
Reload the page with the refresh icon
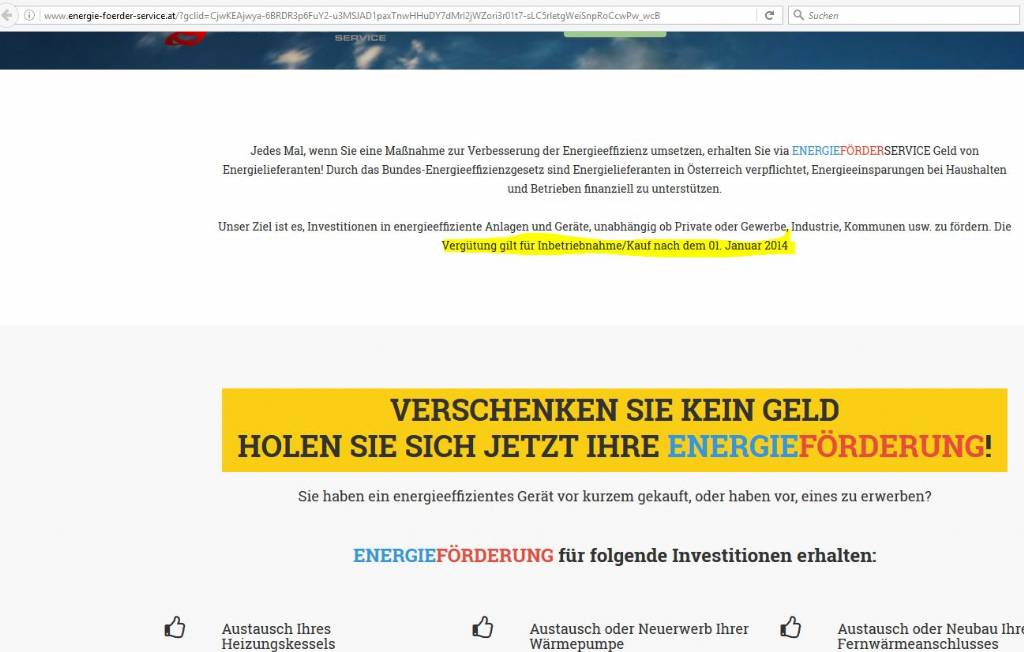point(769,15)
